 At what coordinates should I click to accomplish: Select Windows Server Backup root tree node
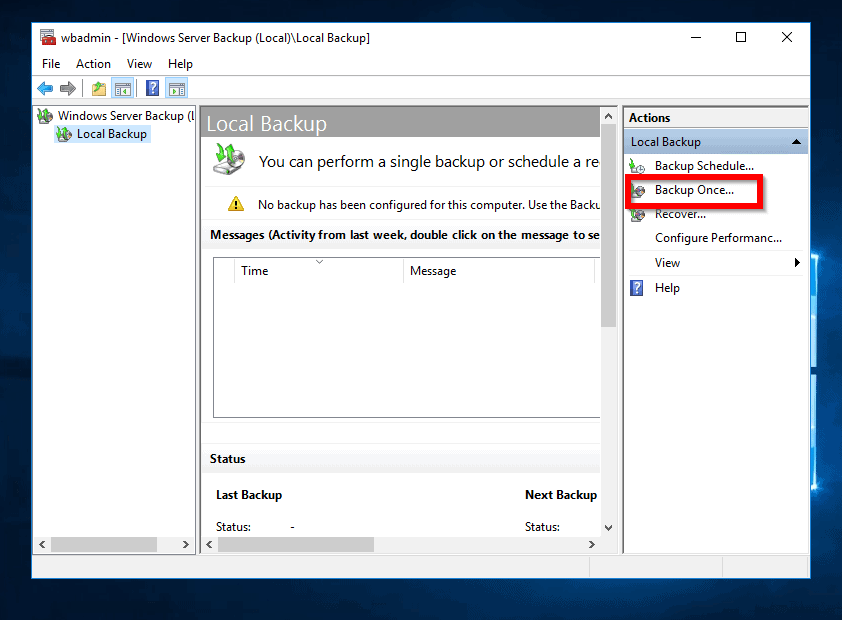pyautogui.click(x=120, y=116)
